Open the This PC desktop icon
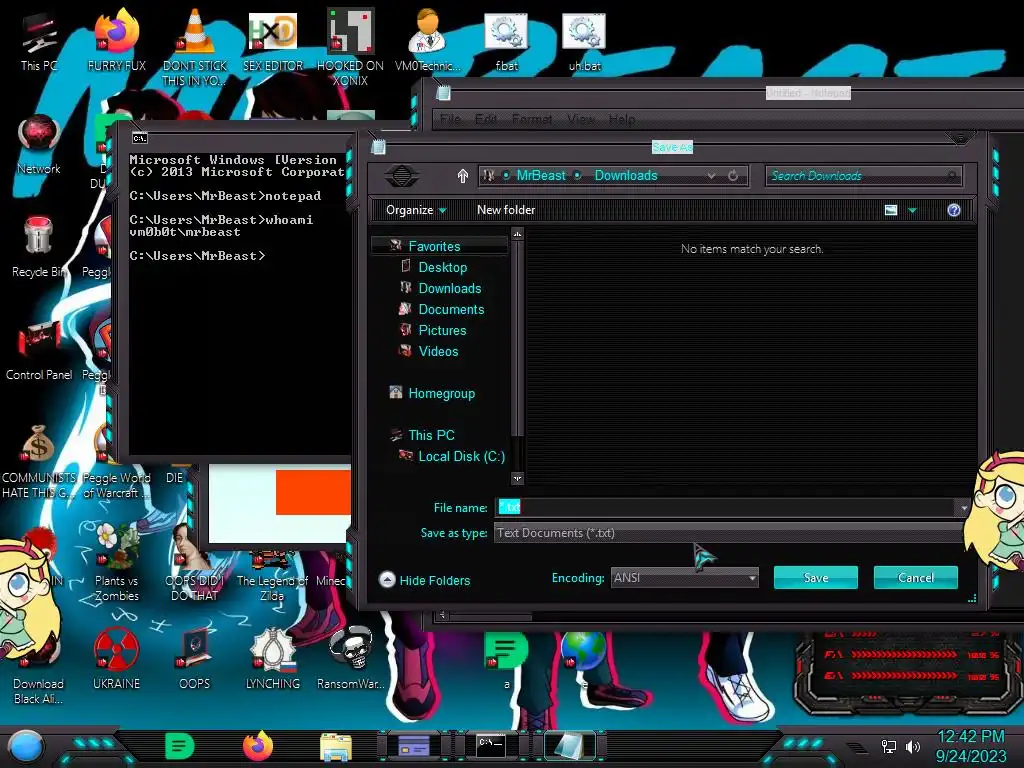 pos(39,40)
